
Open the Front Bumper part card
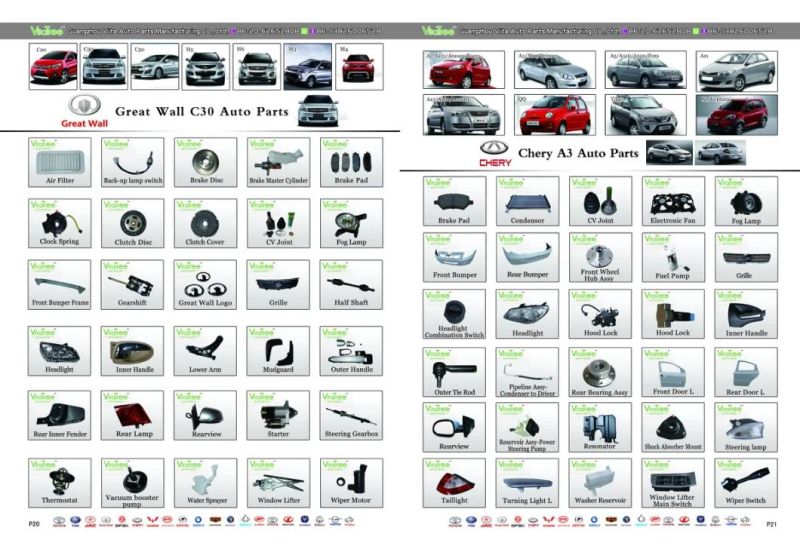pos(455,257)
